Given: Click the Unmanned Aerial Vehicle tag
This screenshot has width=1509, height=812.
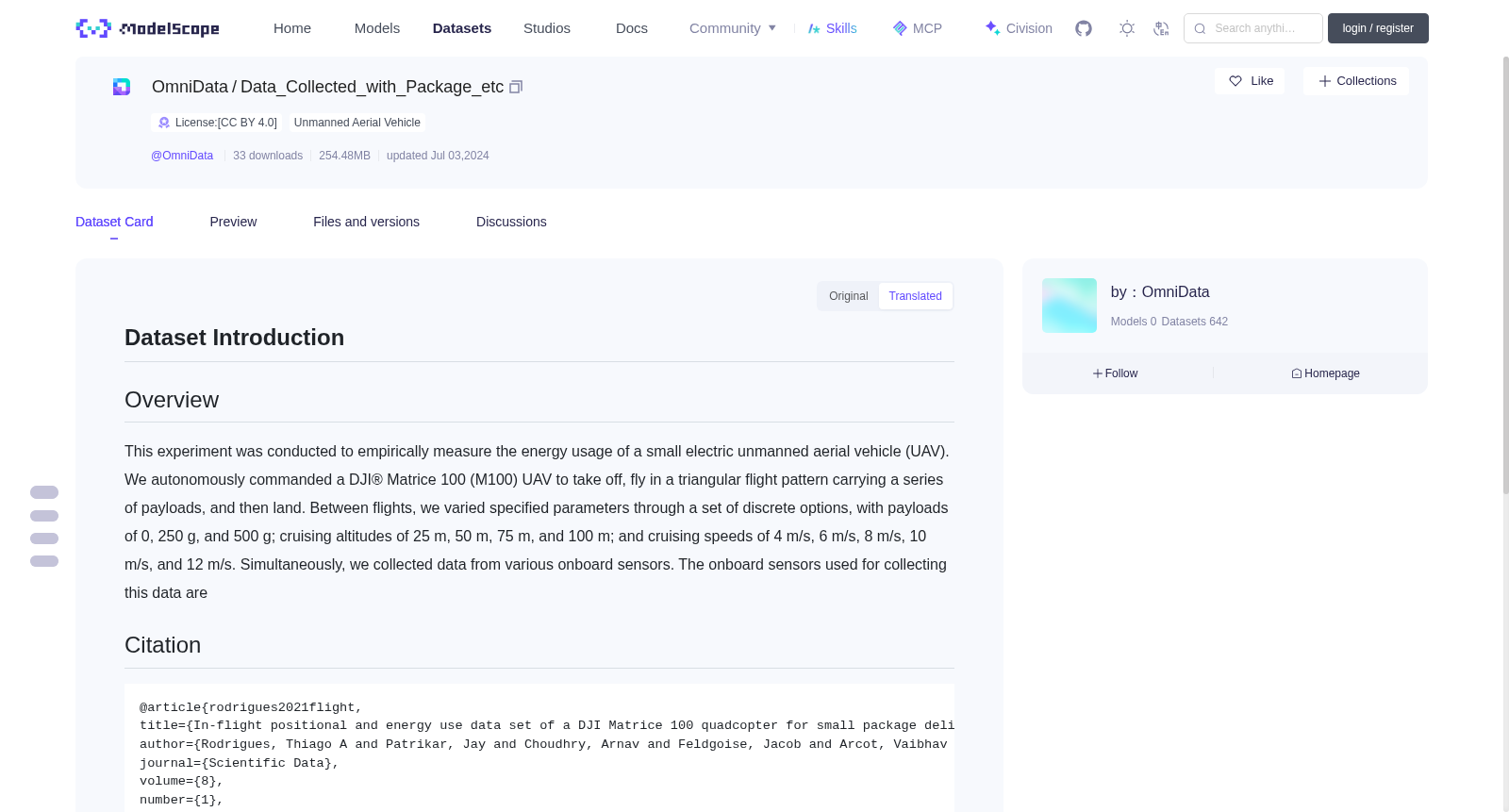Looking at the screenshot, I should coord(357,123).
